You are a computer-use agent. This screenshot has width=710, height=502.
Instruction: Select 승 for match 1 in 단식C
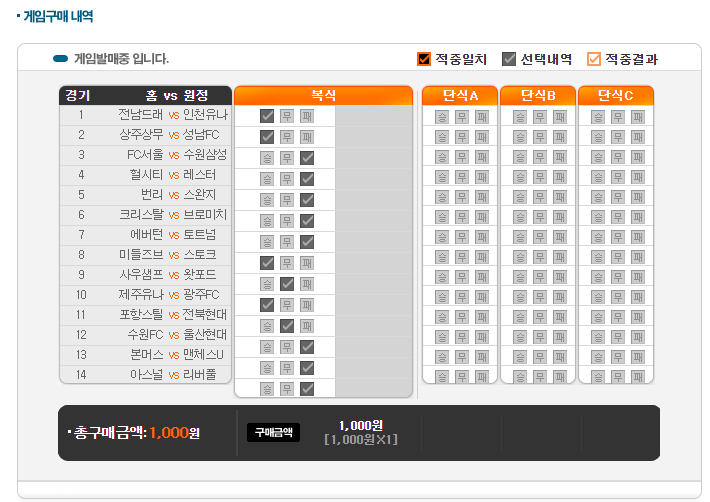pyautogui.click(x=598, y=117)
